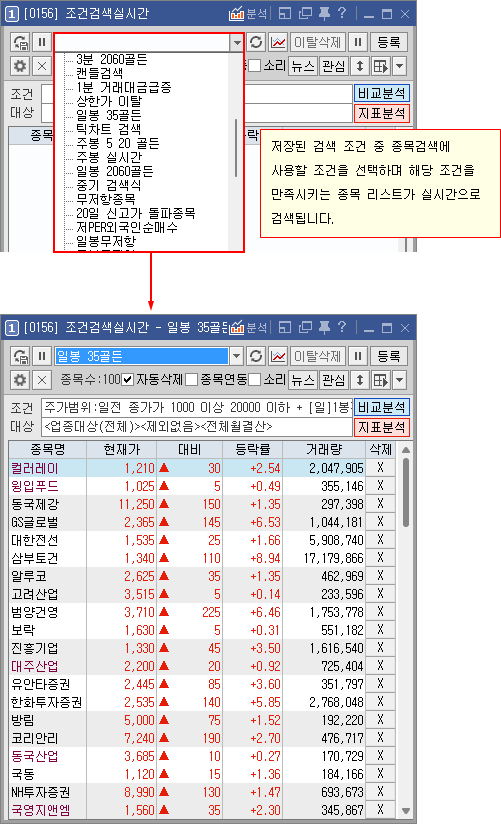
Task: Toggle the 자동삭제 checkbox
Action: pyautogui.click(x=127, y=379)
